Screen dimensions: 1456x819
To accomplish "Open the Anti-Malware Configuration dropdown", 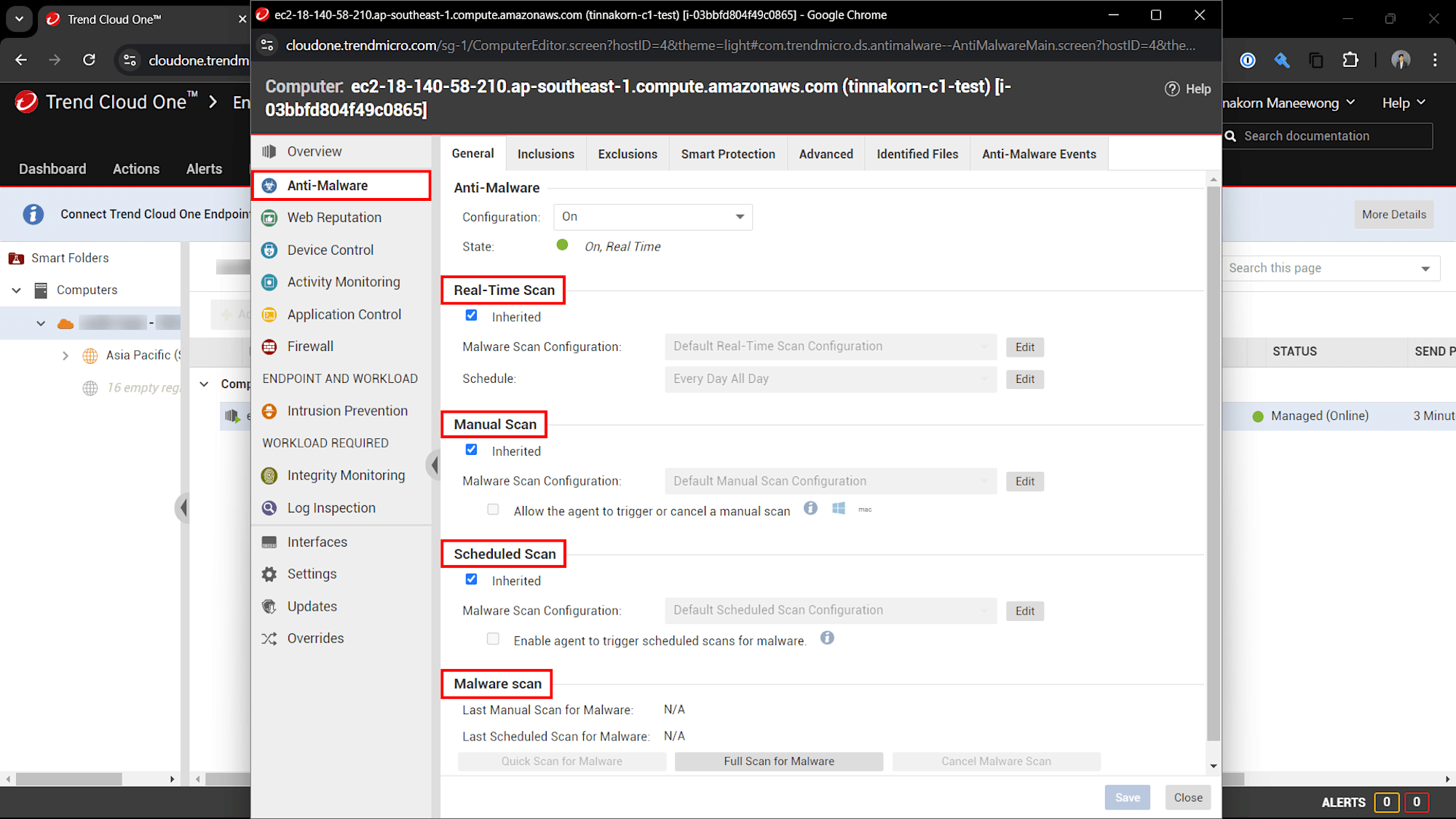I will pyautogui.click(x=653, y=217).
